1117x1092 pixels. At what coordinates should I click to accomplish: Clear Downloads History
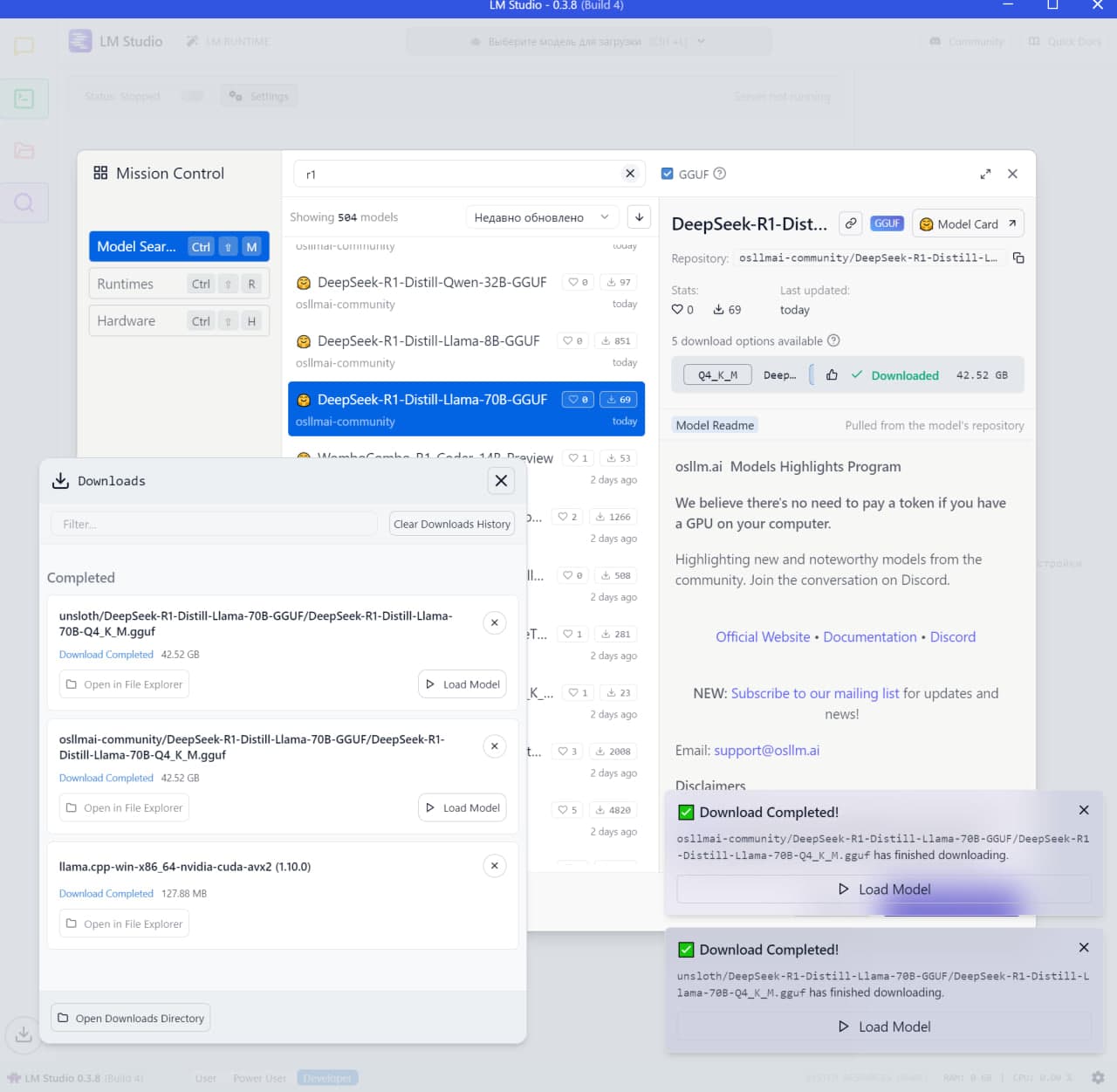click(452, 524)
